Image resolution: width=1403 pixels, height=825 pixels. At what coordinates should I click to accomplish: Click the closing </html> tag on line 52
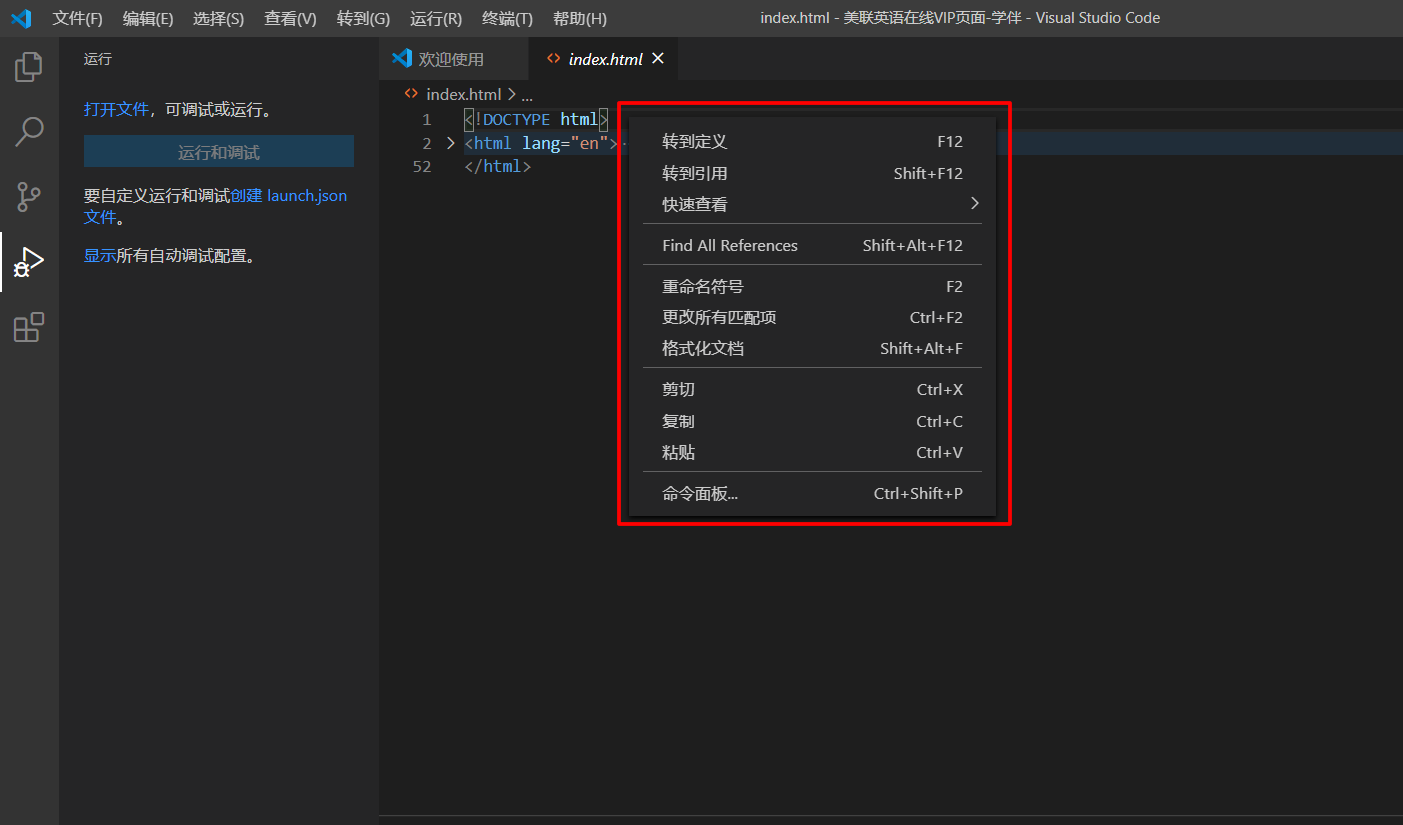click(498, 166)
